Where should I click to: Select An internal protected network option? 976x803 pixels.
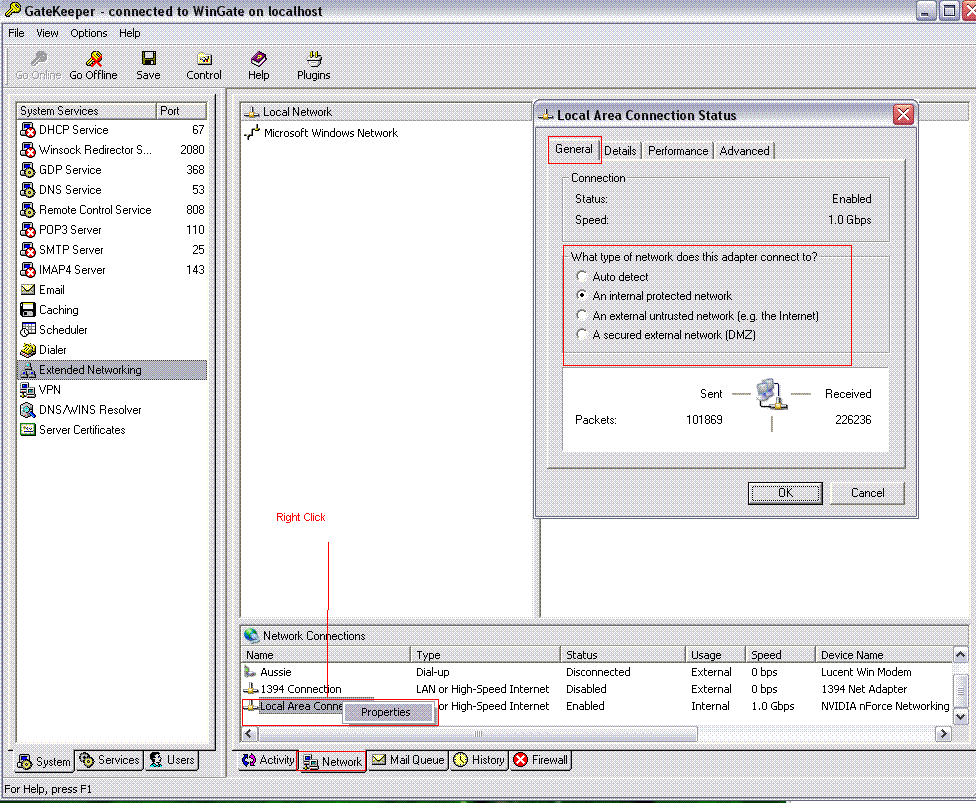581,296
